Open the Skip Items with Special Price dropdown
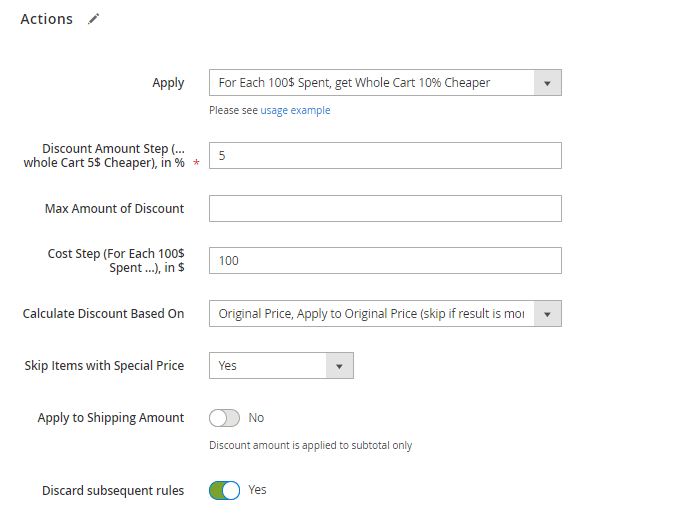Viewport: 685px width, 519px height. click(x=281, y=366)
